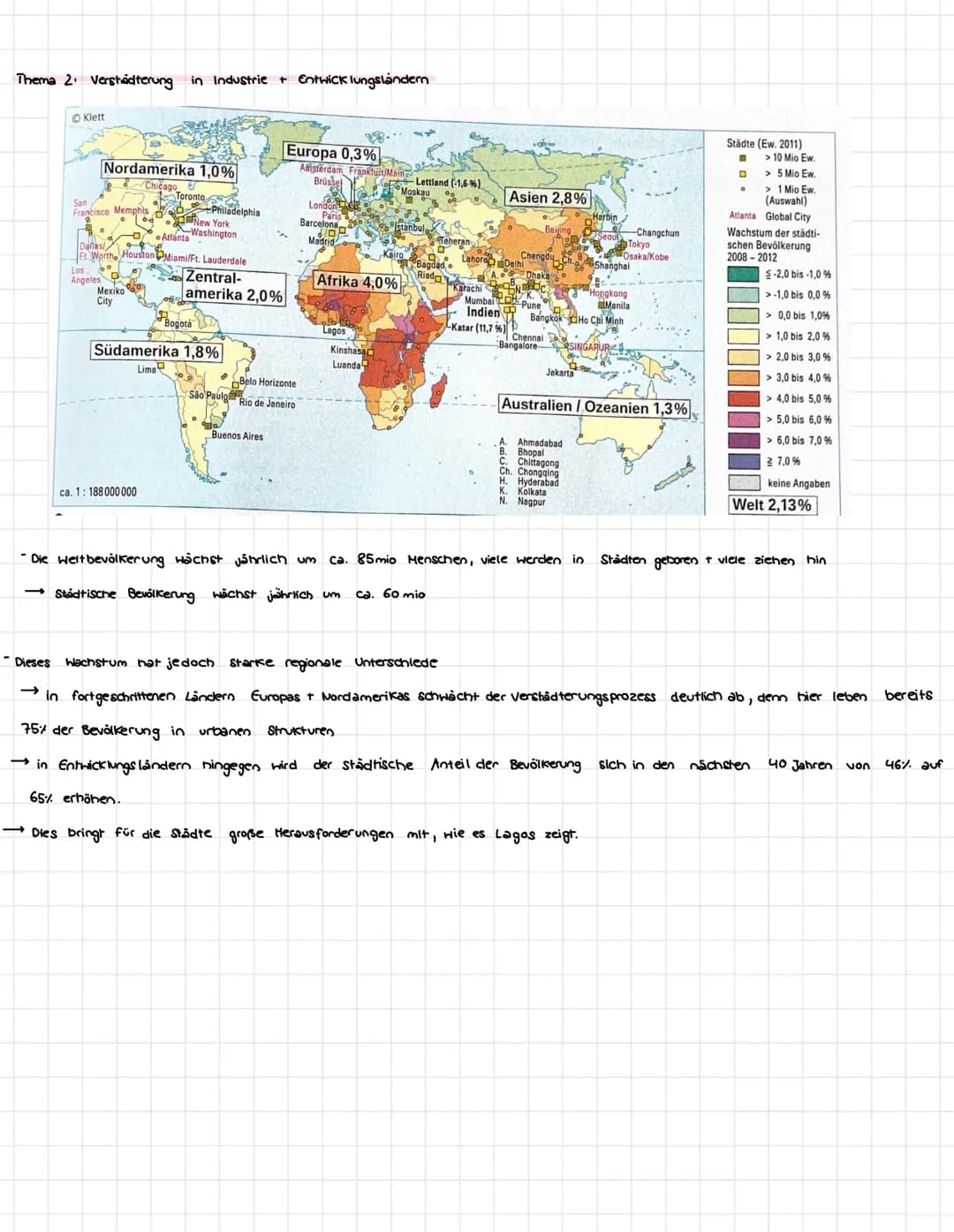Click the 'Rio de Janeiro' city label

click(267, 404)
